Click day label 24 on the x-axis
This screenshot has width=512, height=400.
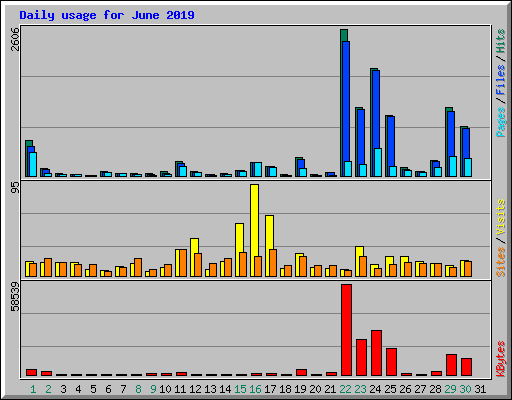[375, 389]
